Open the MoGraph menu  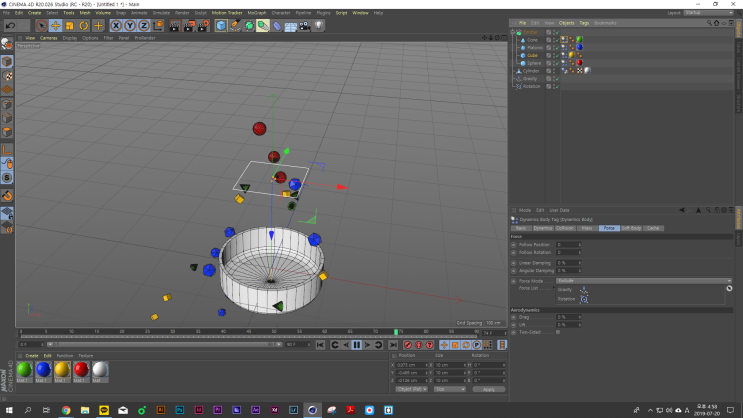click(x=257, y=13)
